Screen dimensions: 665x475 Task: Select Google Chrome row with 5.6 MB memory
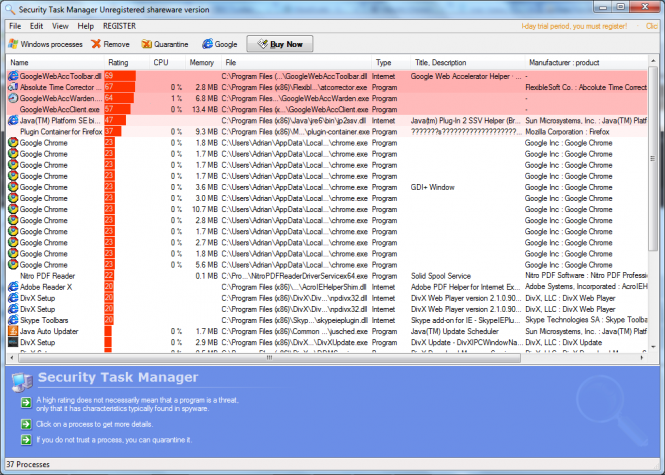[x=327, y=265]
